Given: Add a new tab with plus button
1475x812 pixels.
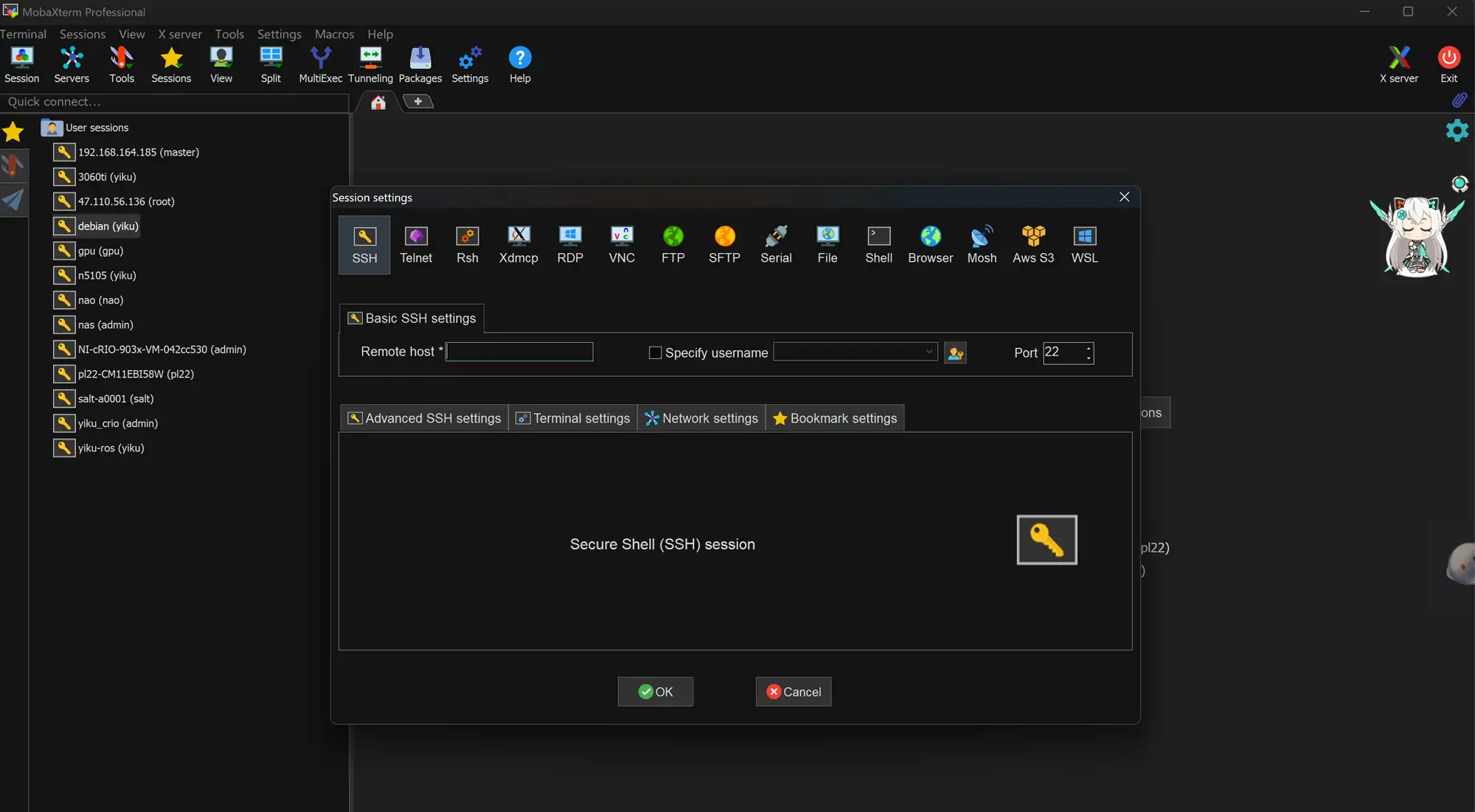Looking at the screenshot, I should 418,101.
